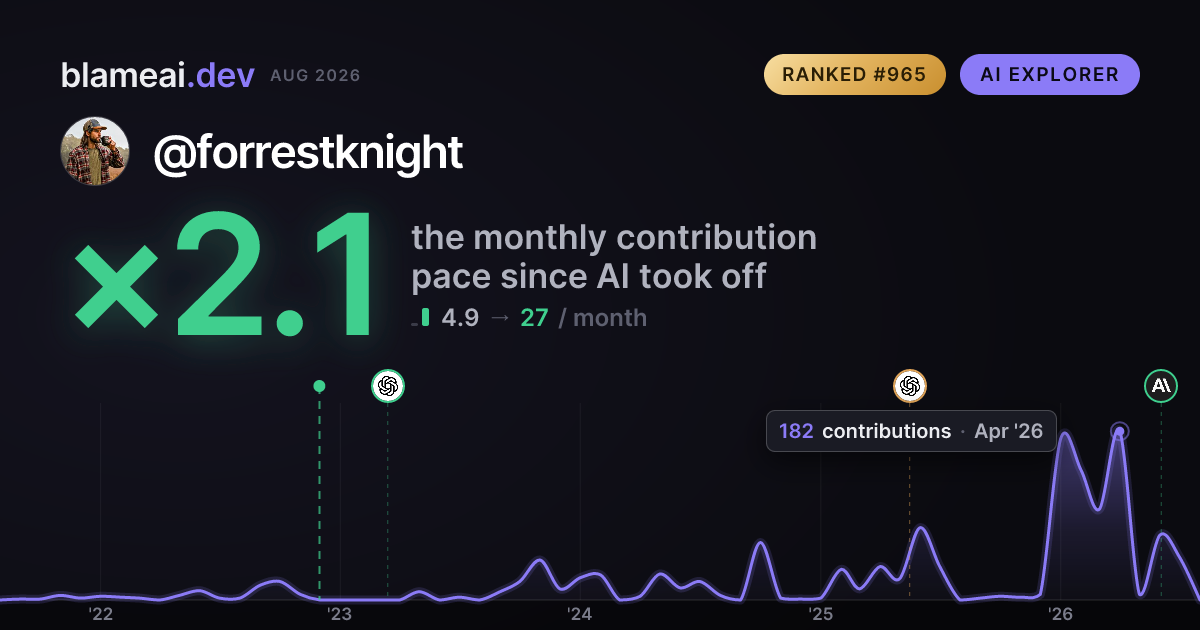Click the orange OpenAI logo marker
The image size is (1200, 630).
coord(909,386)
